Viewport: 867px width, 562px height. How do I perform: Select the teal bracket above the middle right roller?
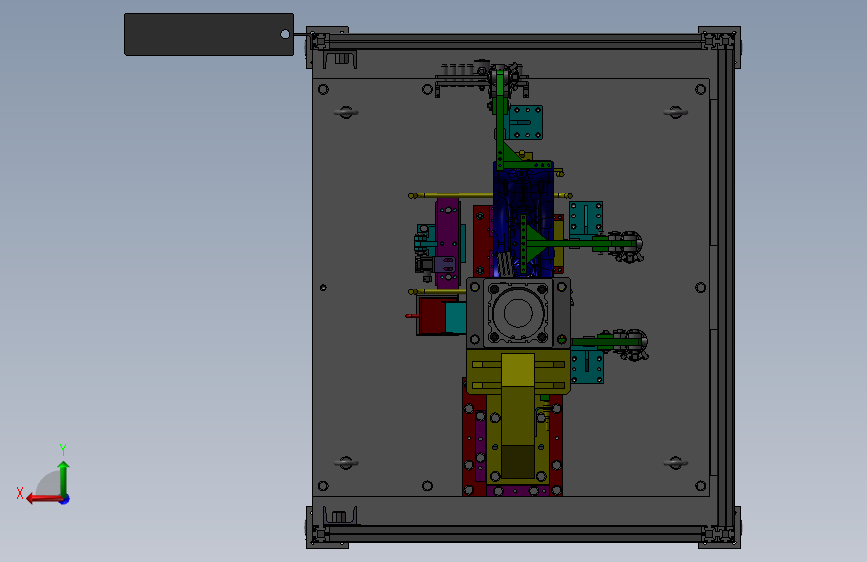586,218
